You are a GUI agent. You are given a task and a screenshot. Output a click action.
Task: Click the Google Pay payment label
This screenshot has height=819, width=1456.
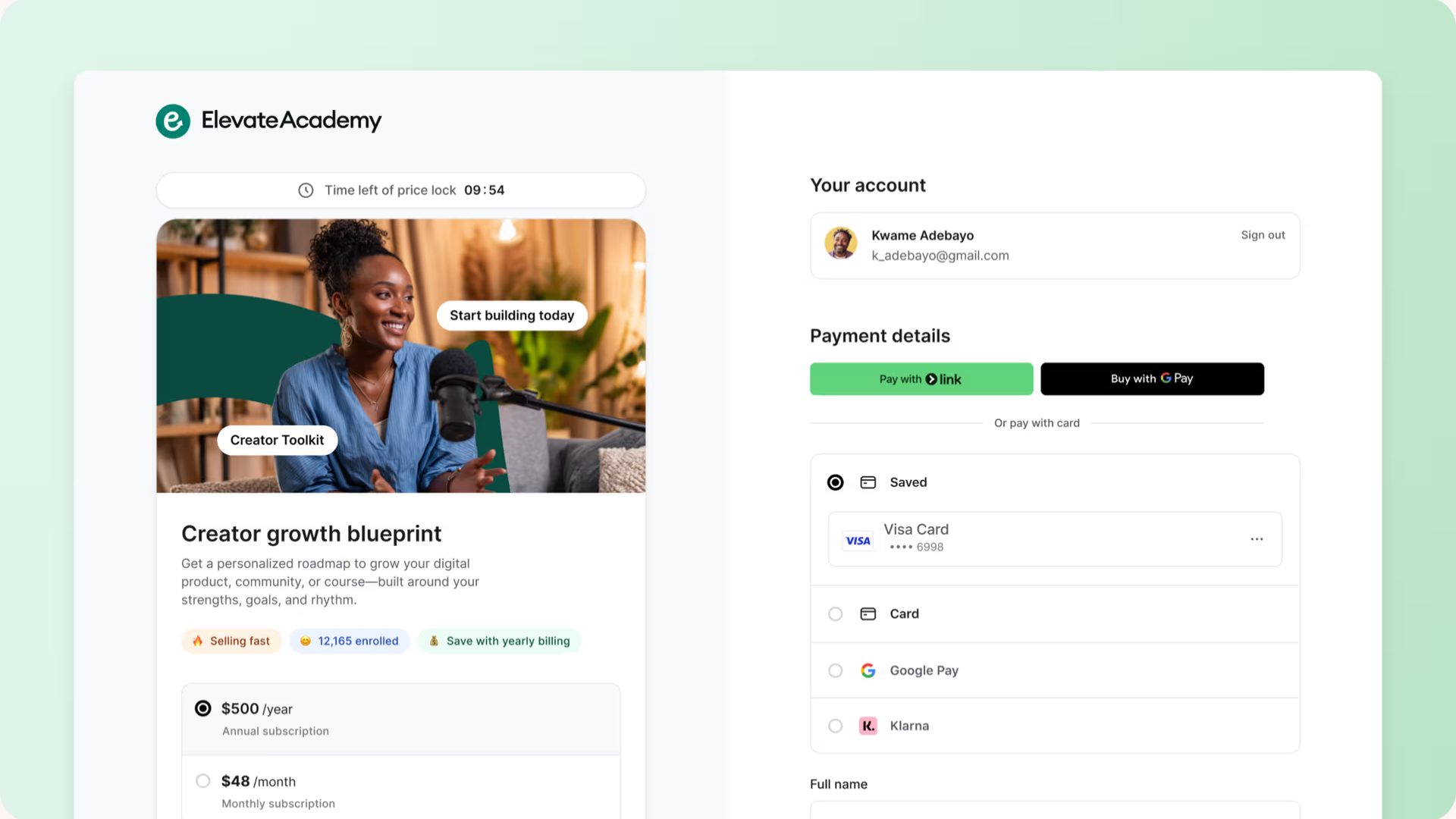coord(924,670)
